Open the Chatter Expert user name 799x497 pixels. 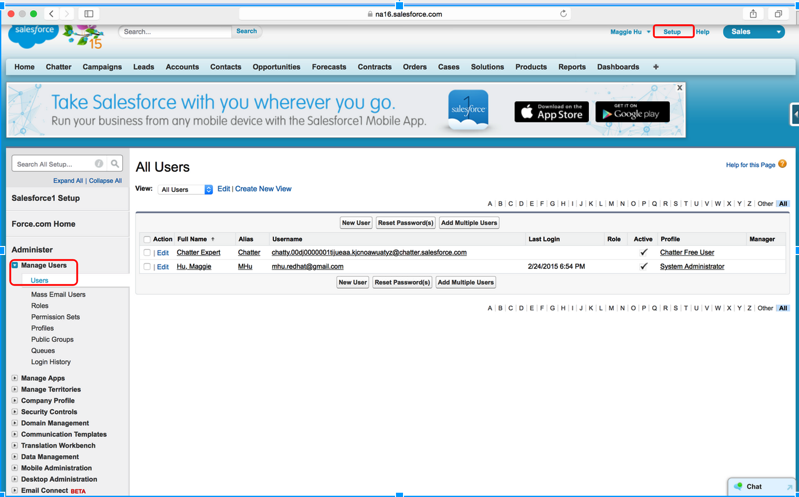199,252
